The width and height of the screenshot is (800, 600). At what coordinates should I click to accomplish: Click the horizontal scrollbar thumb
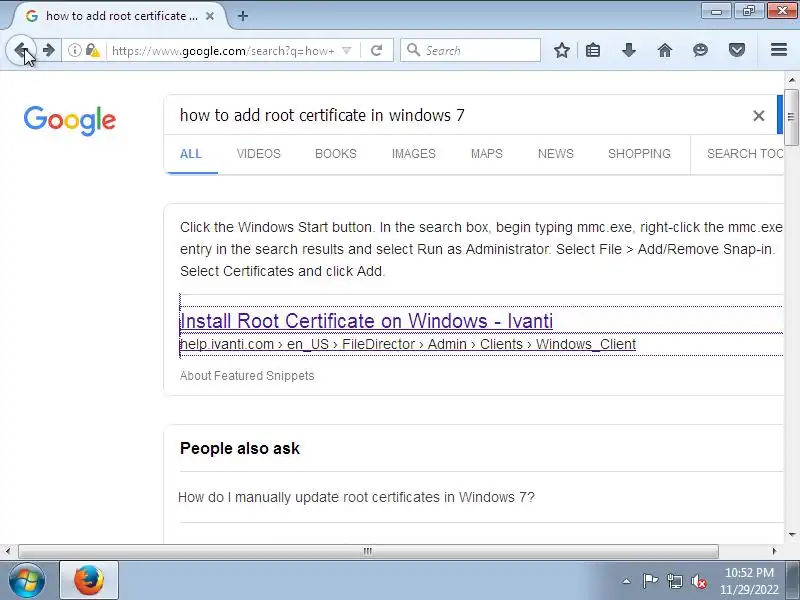pos(368,551)
